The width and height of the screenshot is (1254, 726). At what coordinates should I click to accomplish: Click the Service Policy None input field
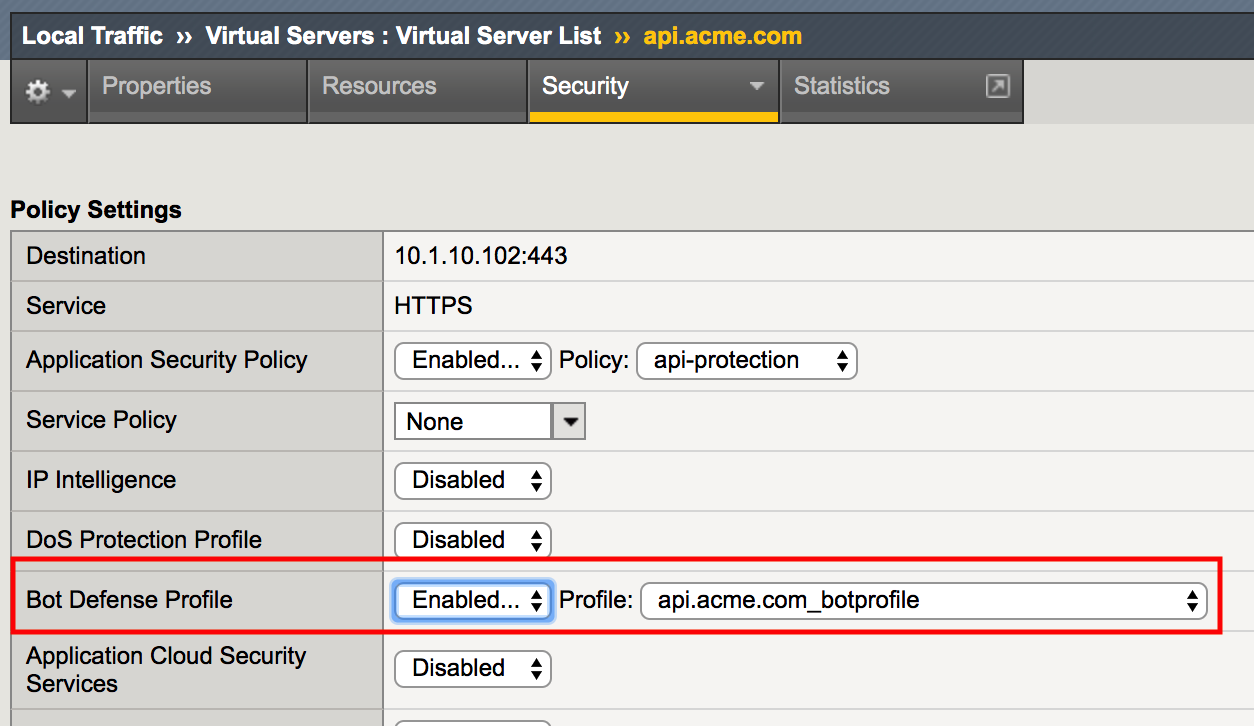pos(473,422)
